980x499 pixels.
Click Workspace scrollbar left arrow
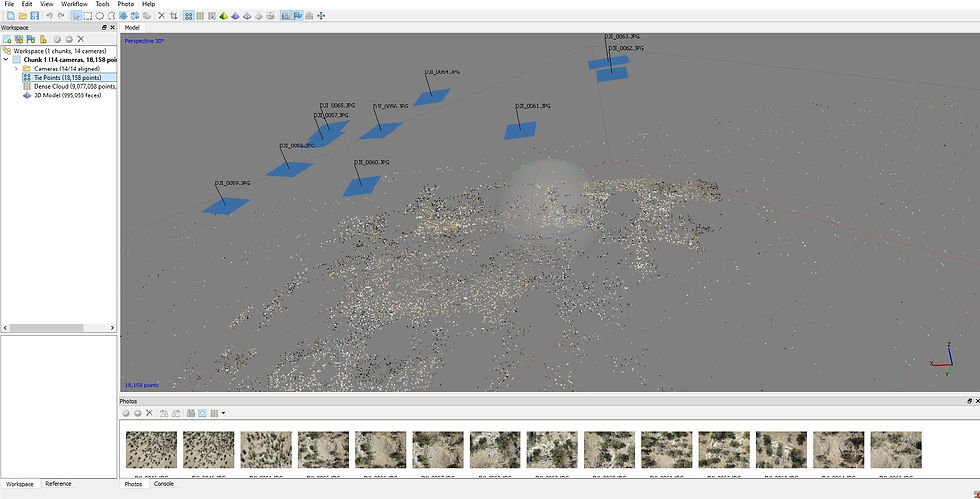(5, 328)
